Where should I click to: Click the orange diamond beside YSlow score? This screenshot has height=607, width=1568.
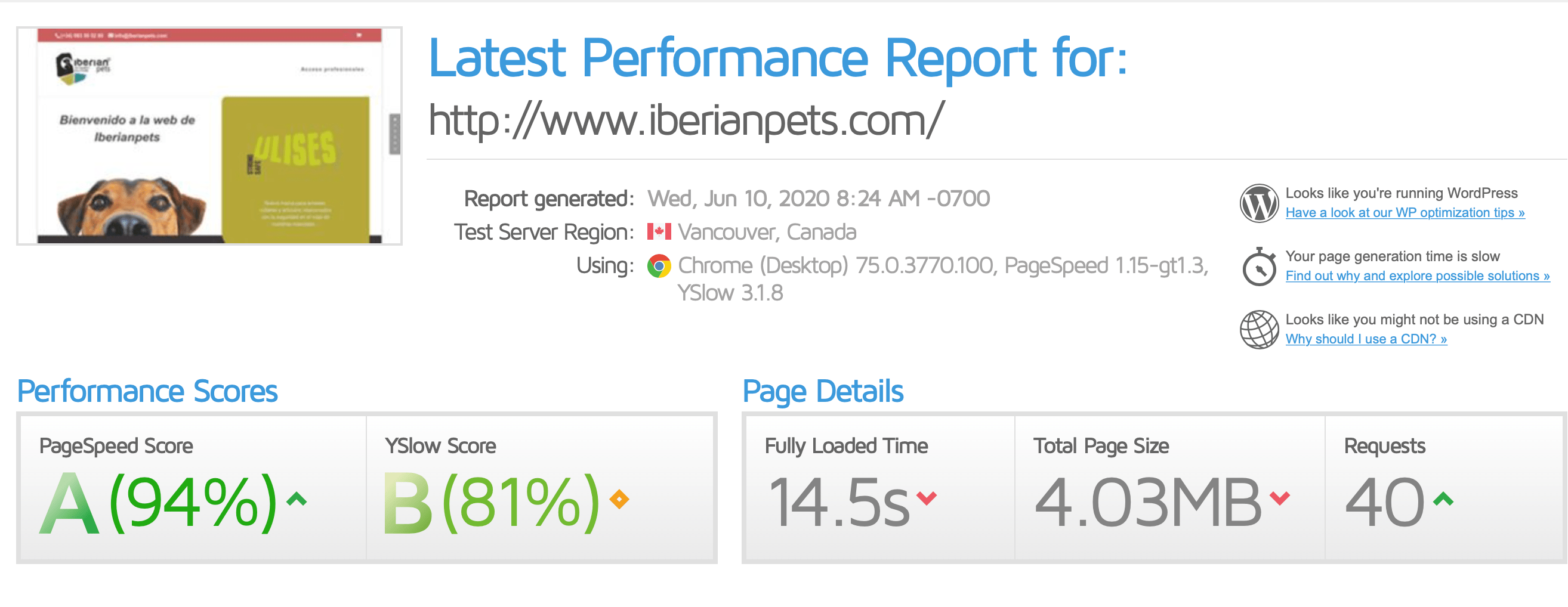tap(619, 499)
